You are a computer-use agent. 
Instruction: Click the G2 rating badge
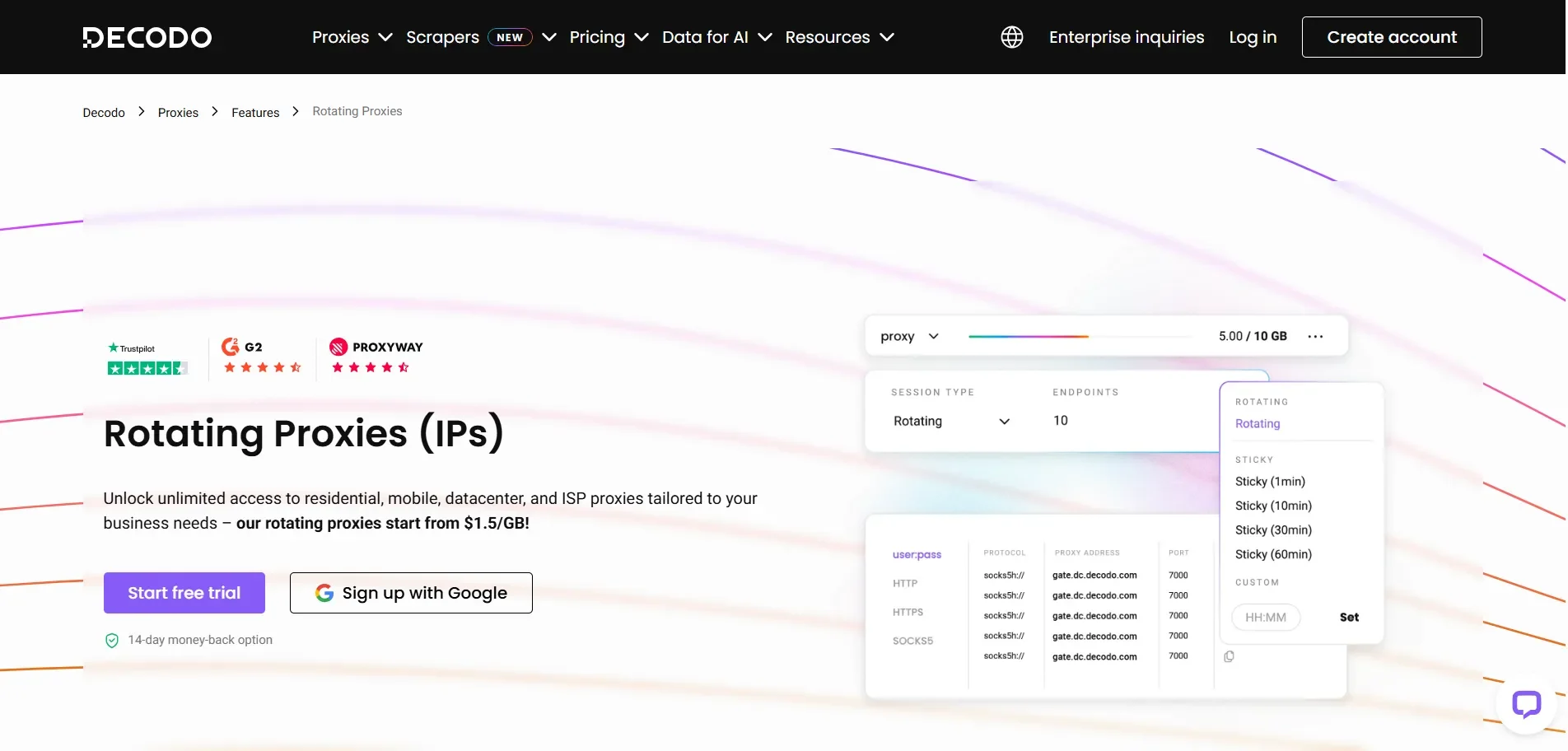(x=261, y=356)
